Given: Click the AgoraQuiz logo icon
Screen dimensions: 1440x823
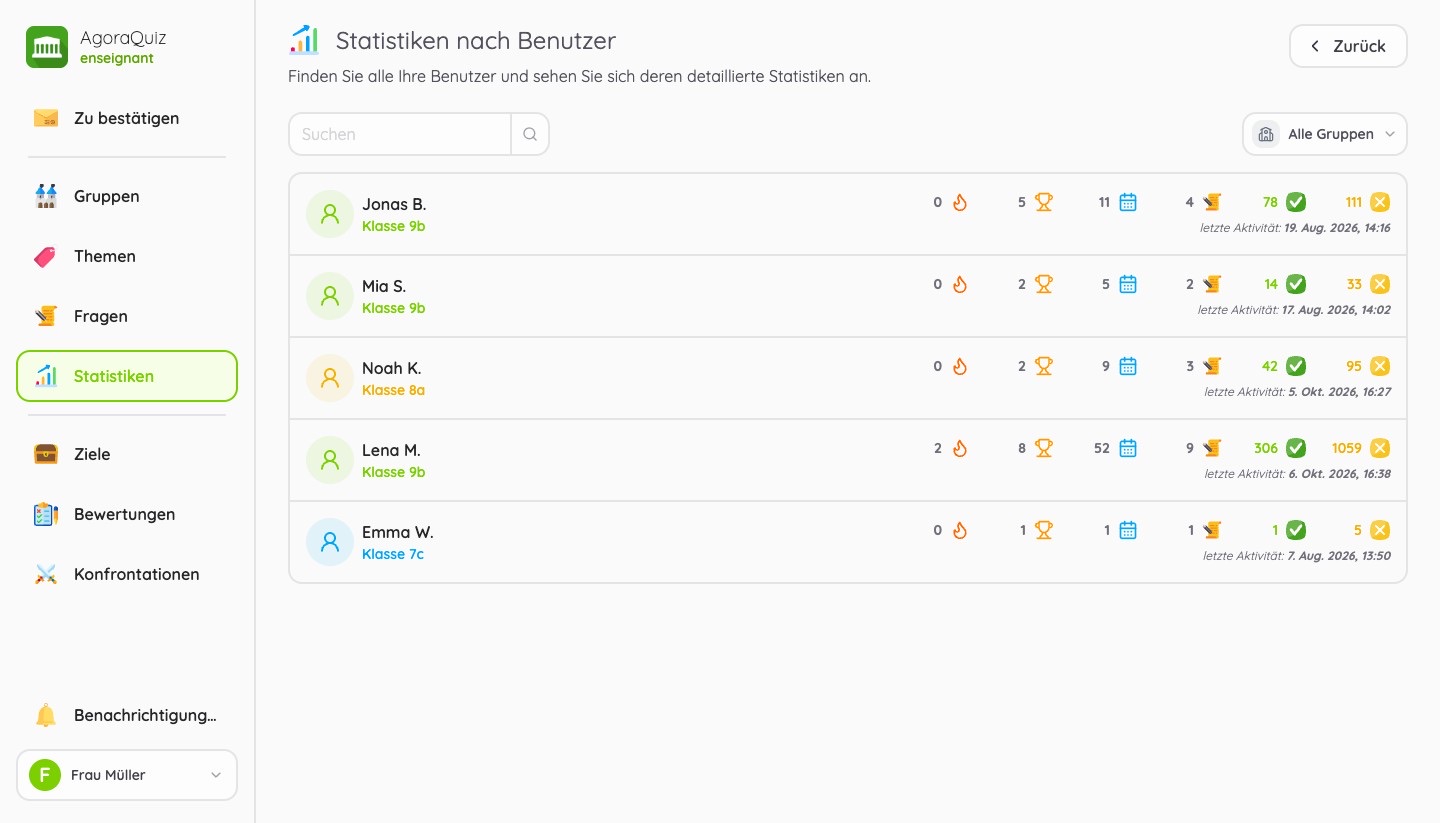Looking at the screenshot, I should [x=47, y=47].
